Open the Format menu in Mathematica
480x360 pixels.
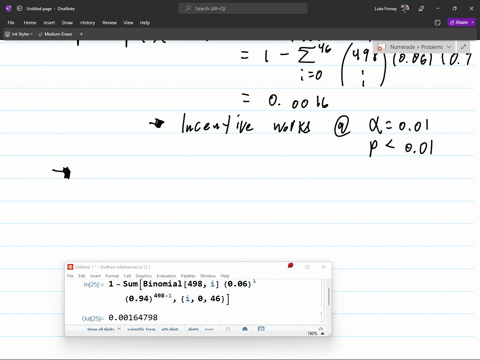[x=112, y=276]
